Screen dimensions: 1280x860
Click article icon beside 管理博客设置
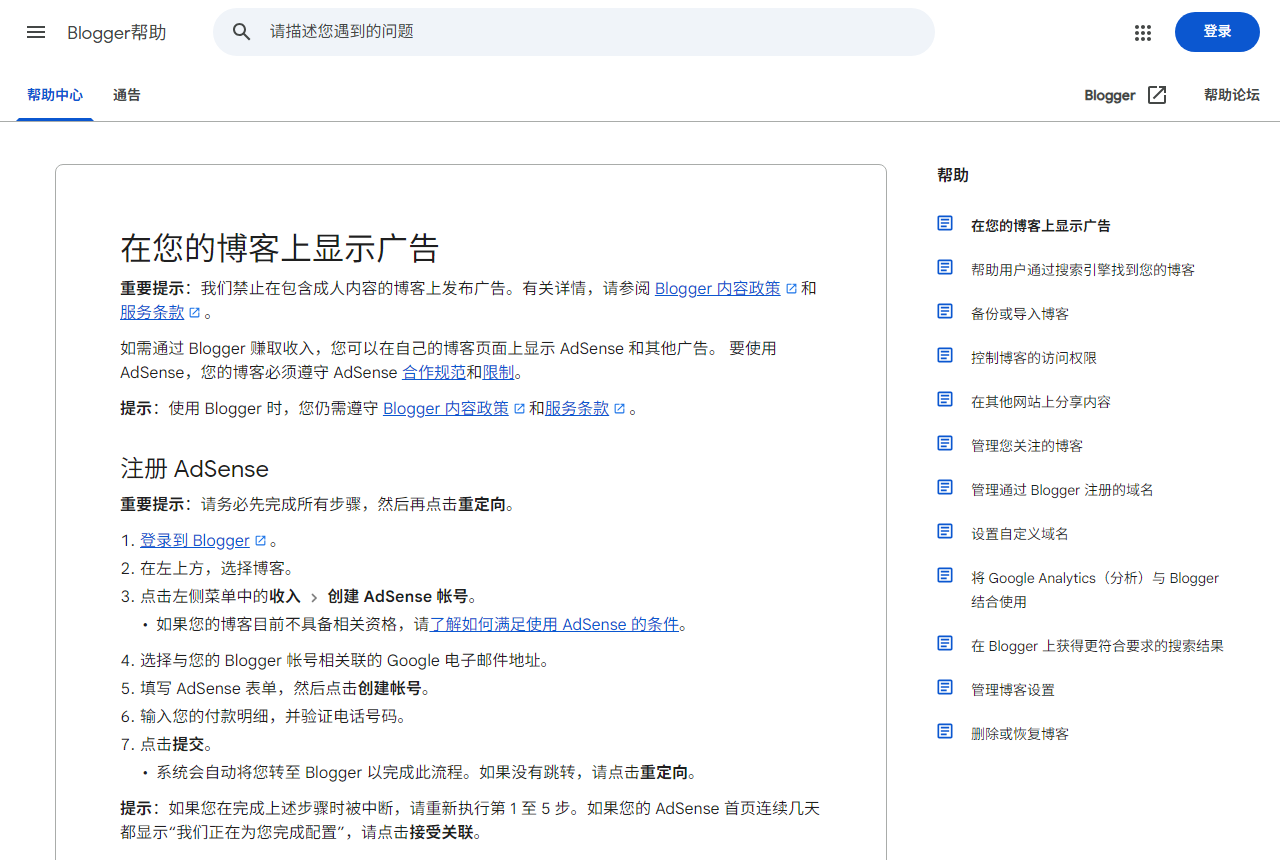click(945, 687)
